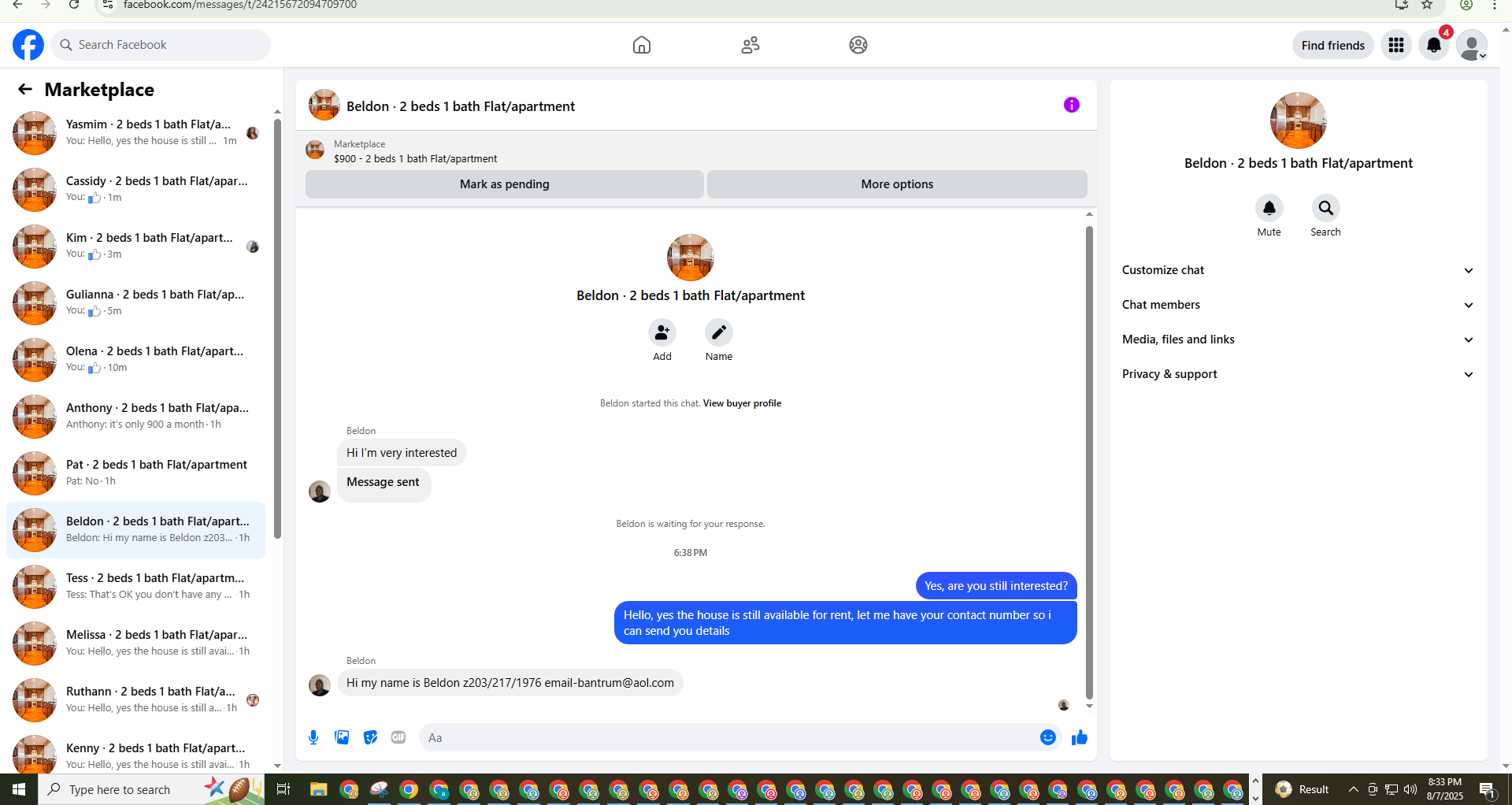1512x805 pixels.
Task: Click Find friends button
Action: tap(1333, 45)
